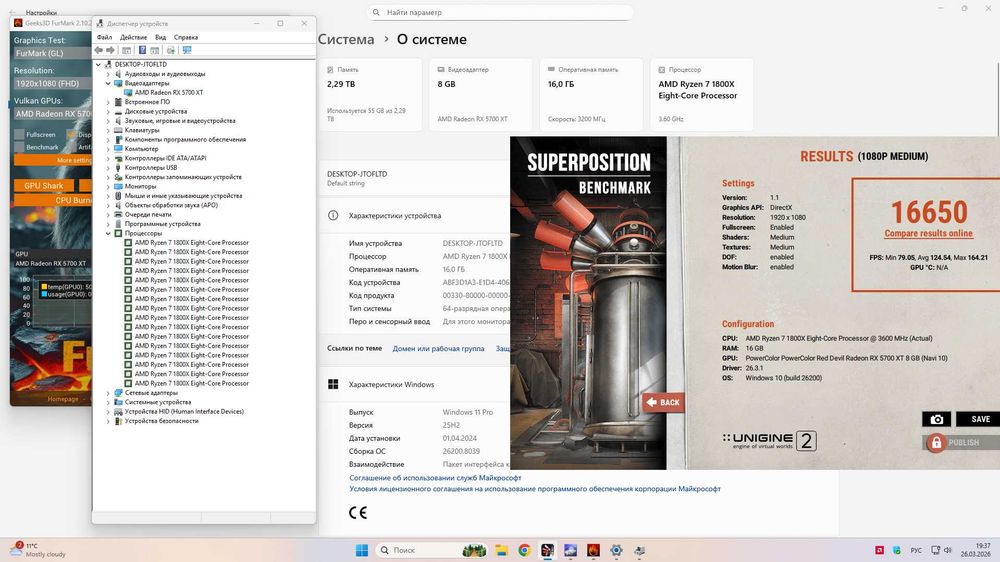The image size is (1000, 562).
Task: Click the back arrow in Device Manager toolbar
Action: [98, 50]
